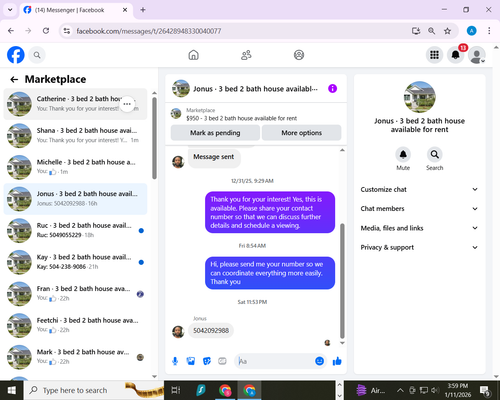Open the Friends icon in top navigation
This screenshot has height=400, width=500.
pyautogui.click(x=246, y=55)
